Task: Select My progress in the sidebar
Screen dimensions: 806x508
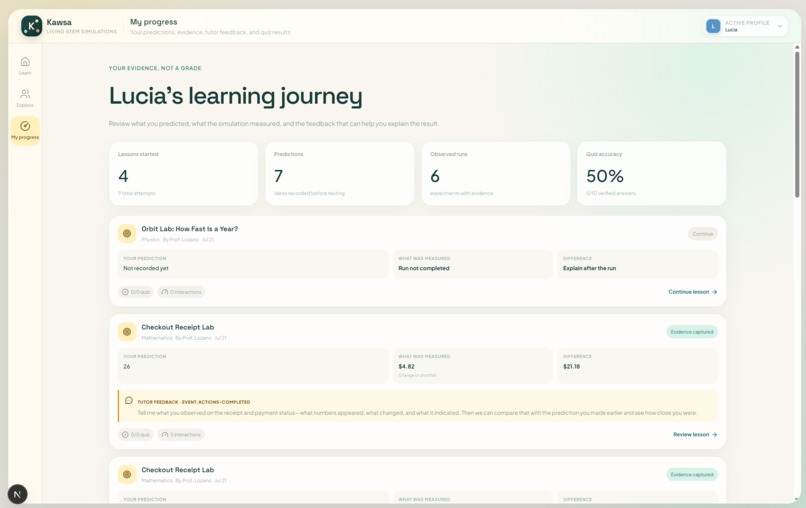Action: (25, 131)
